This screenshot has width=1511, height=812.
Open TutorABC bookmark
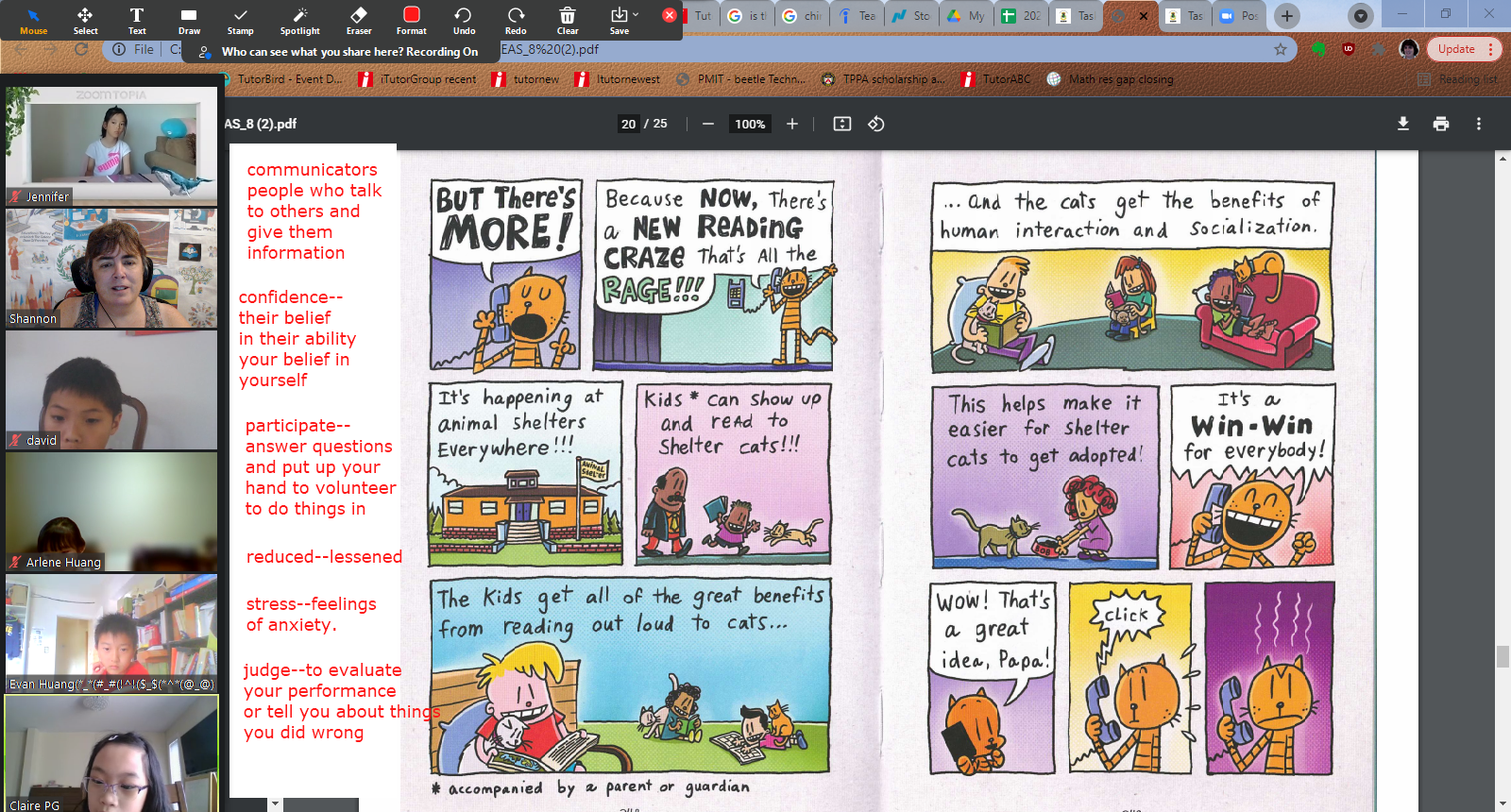tap(996, 79)
